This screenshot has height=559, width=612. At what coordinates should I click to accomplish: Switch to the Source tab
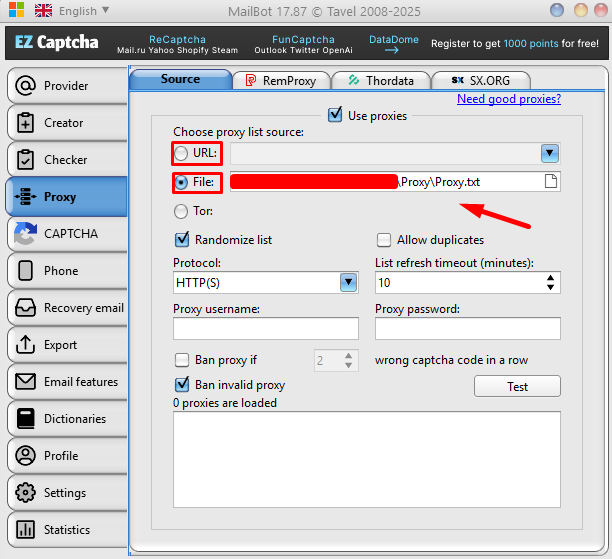(x=180, y=79)
